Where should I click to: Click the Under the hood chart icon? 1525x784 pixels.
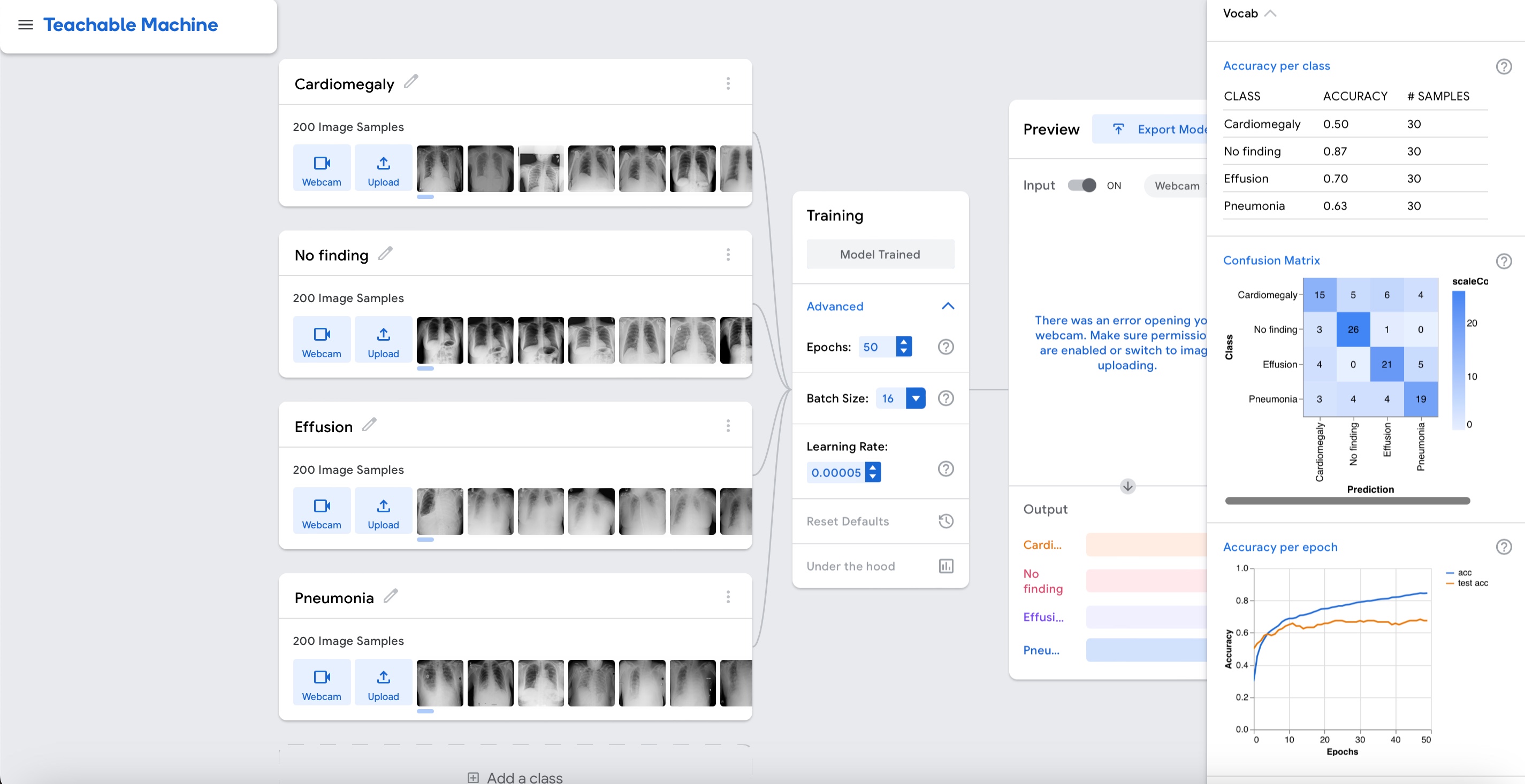945,566
